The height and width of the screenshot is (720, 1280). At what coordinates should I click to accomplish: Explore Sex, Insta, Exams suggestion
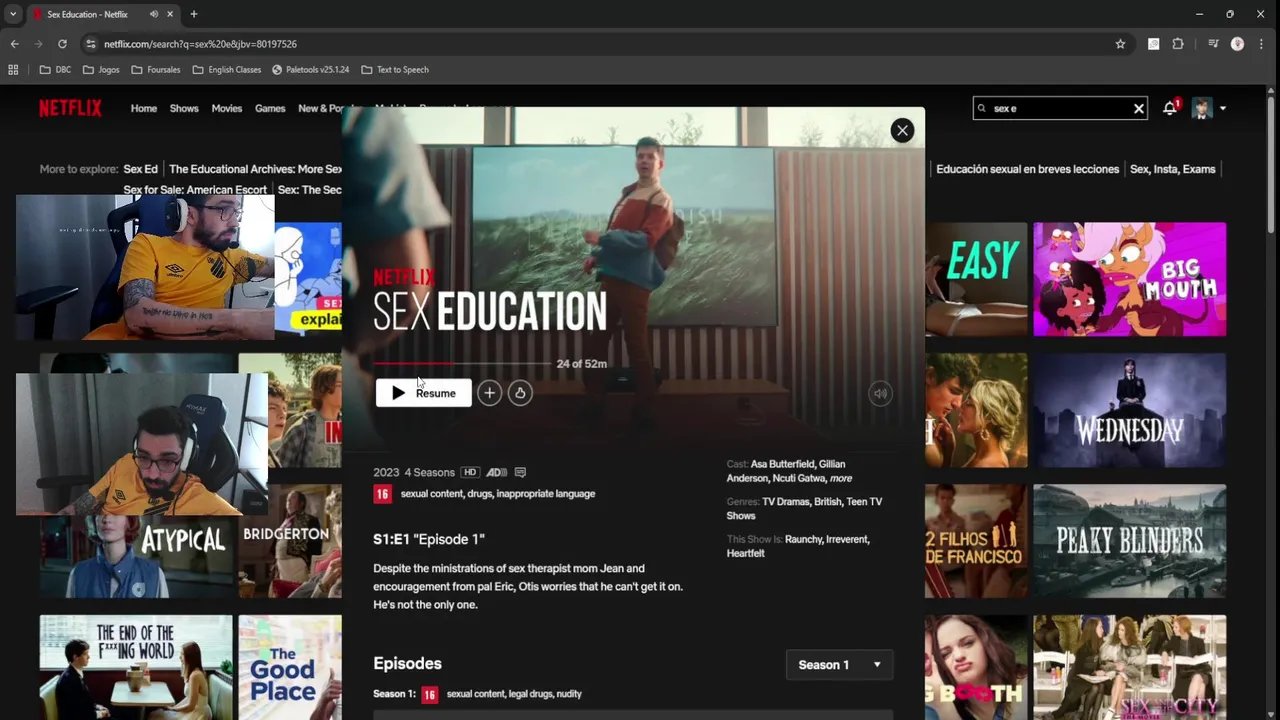tap(1173, 169)
